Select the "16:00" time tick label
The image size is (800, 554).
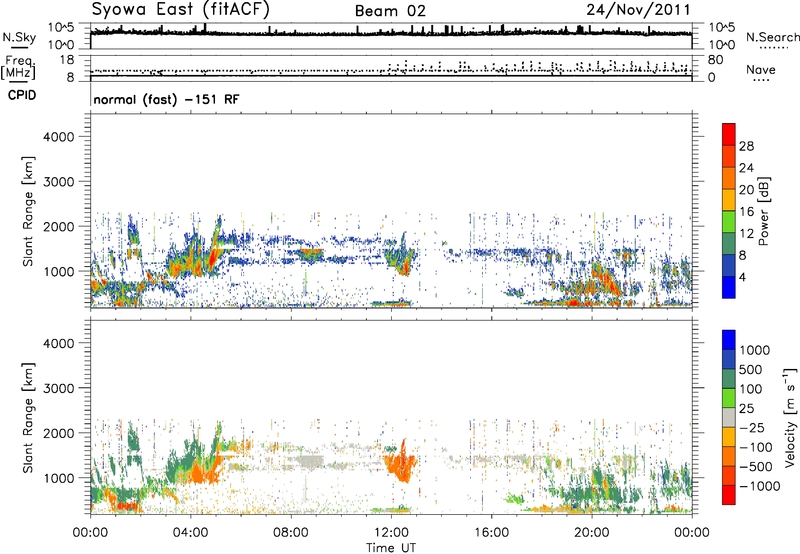tap(491, 533)
